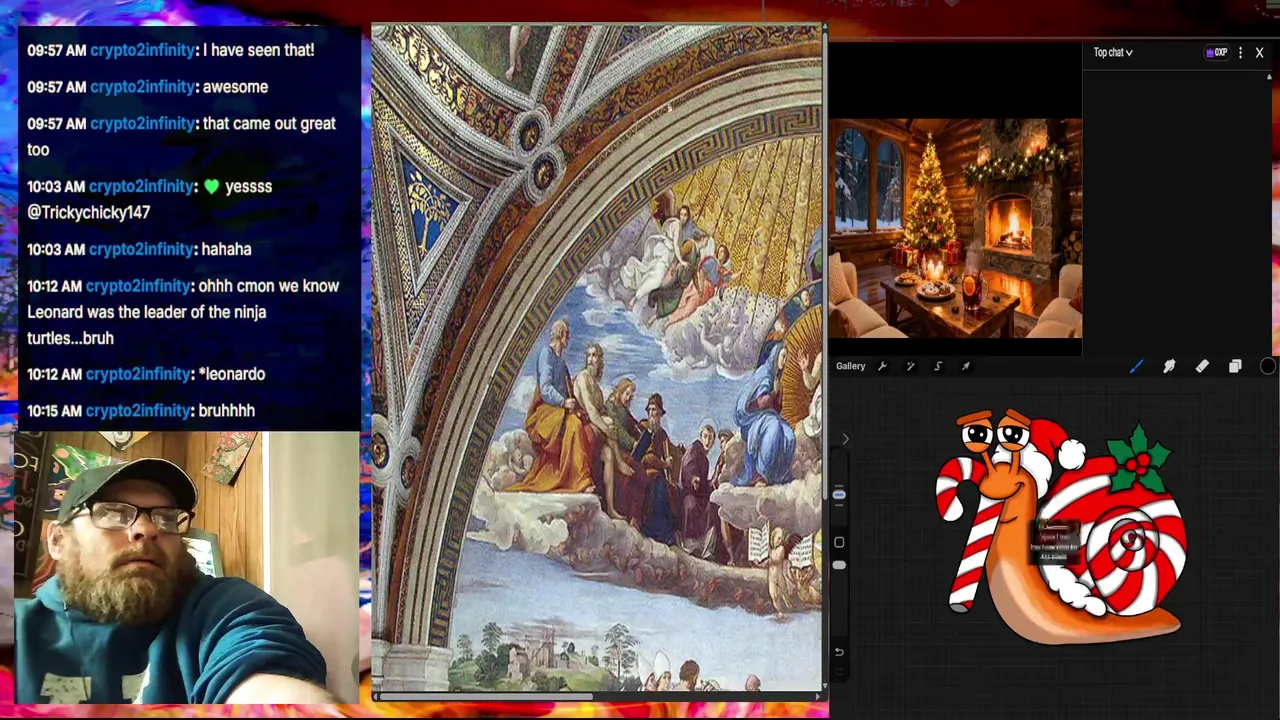Close the Top chat panel
The height and width of the screenshot is (720, 1280).
coord(1259,53)
